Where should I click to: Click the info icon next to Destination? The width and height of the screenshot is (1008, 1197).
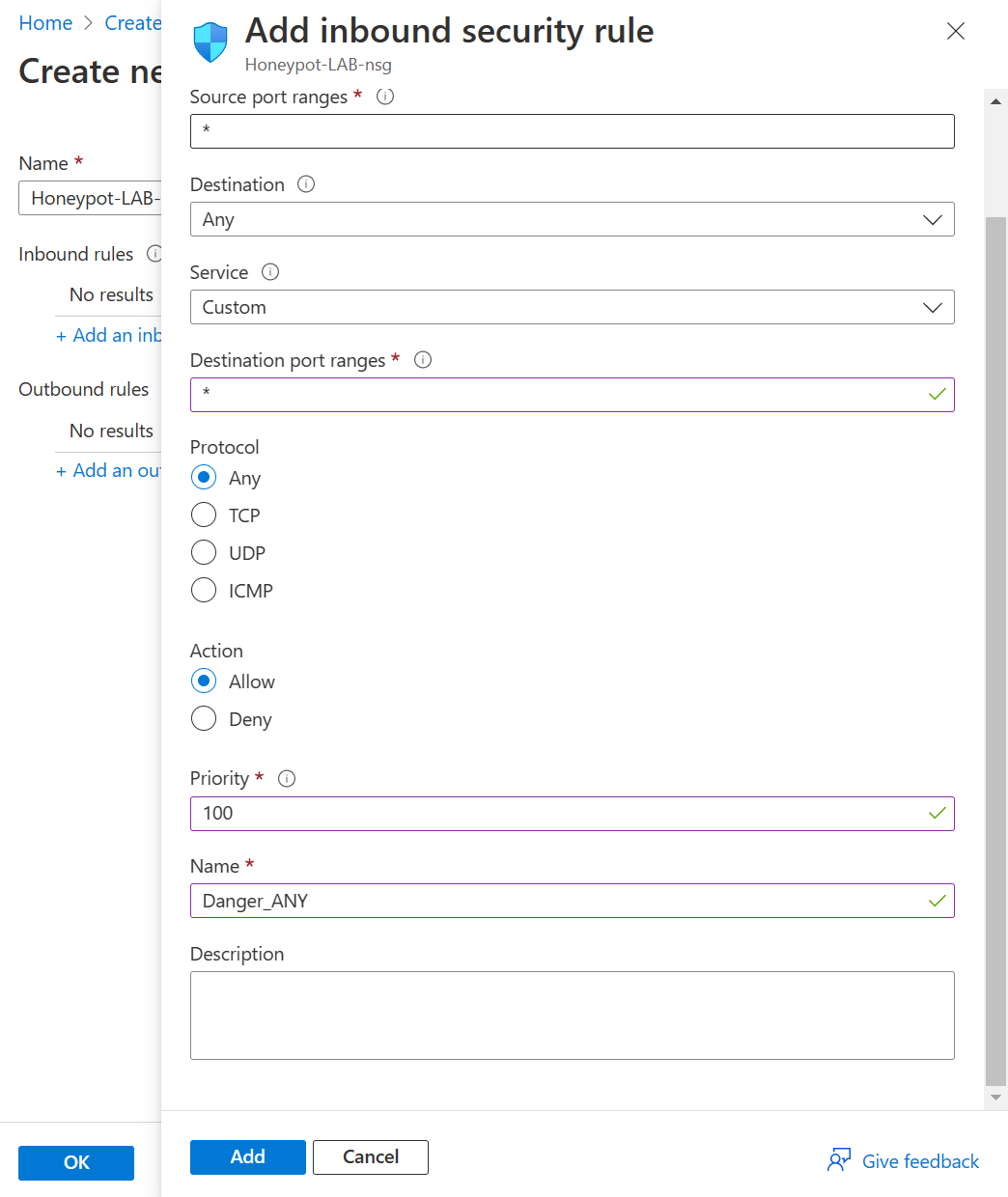[x=305, y=183]
